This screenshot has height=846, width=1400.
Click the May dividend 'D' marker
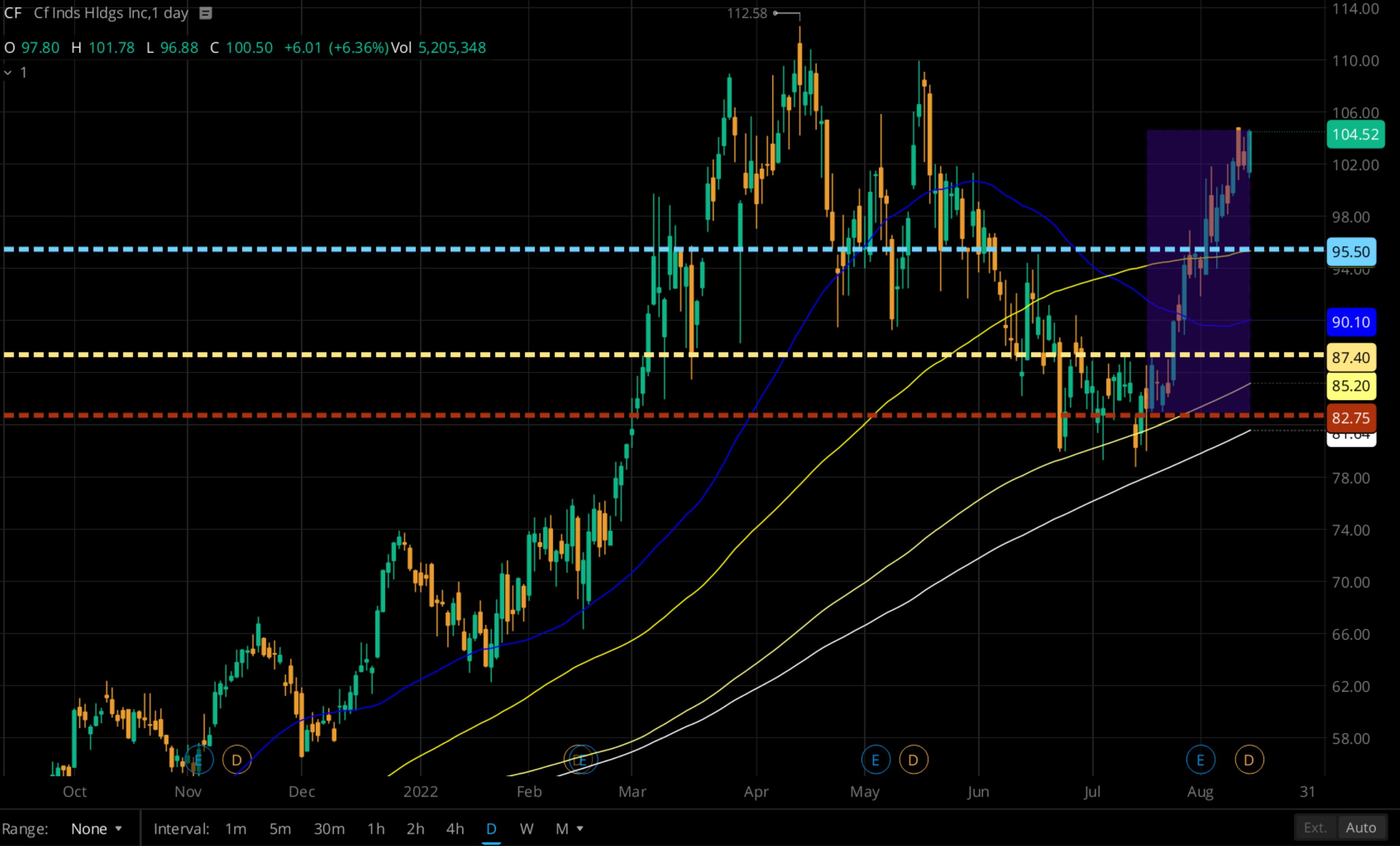point(914,760)
